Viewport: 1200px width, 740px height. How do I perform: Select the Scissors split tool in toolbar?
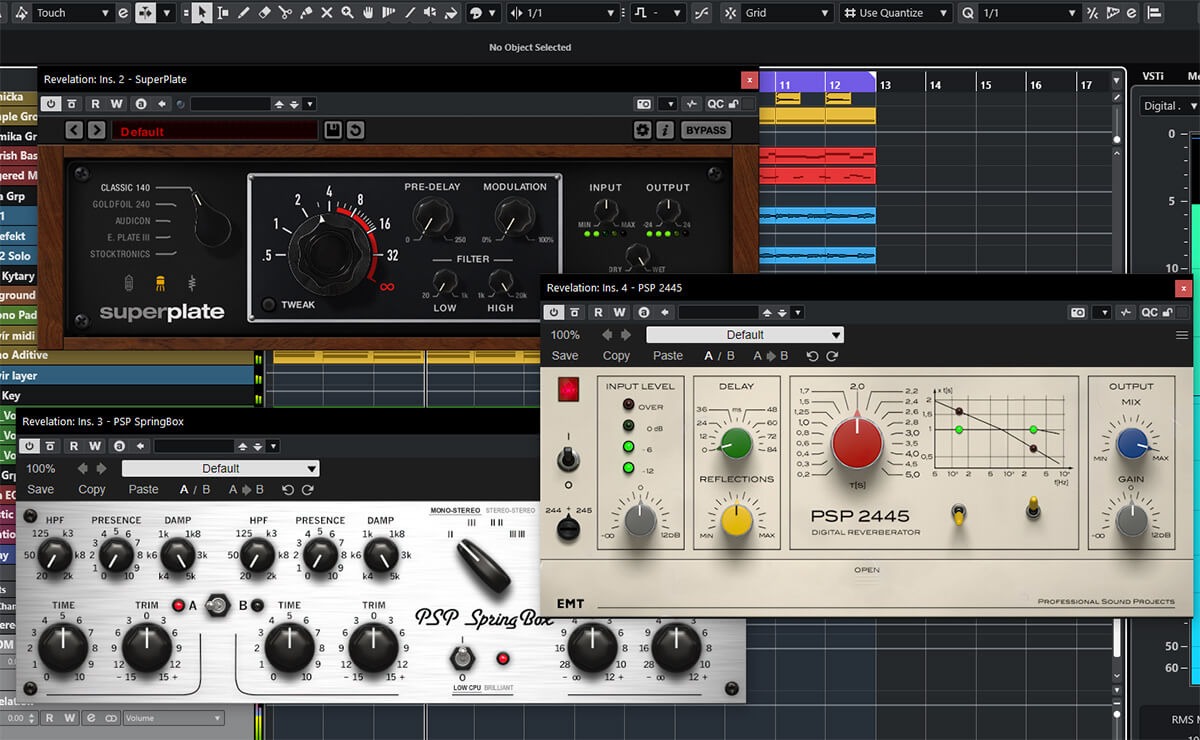285,13
